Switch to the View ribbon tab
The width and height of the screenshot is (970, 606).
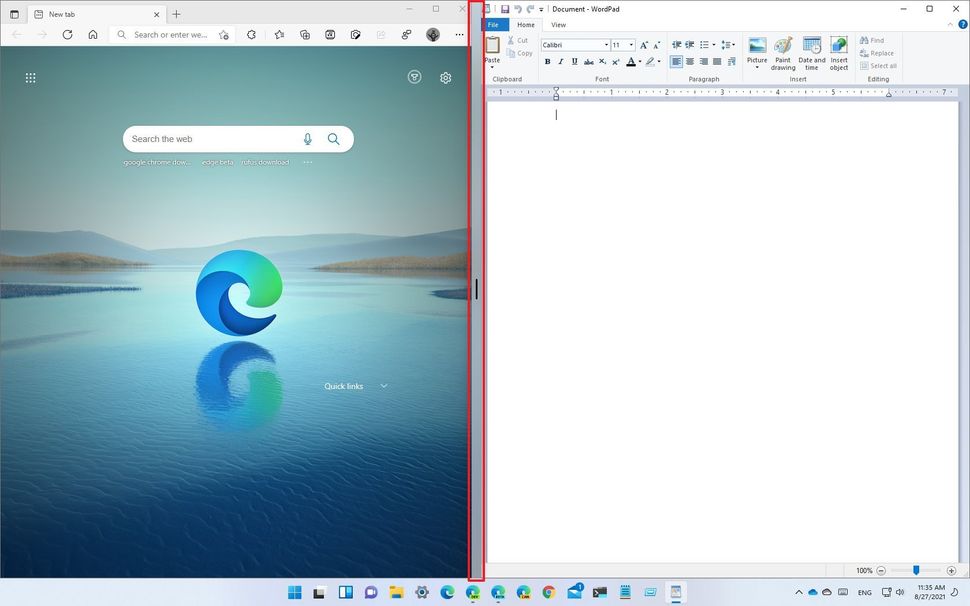pyautogui.click(x=558, y=25)
